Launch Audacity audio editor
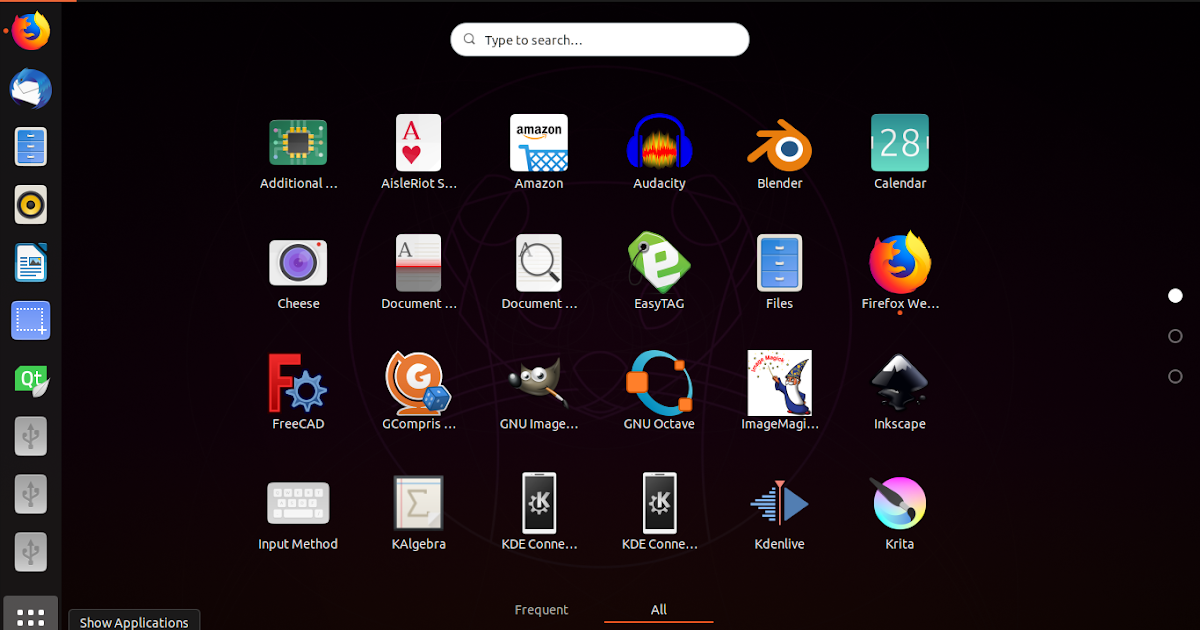 [x=659, y=143]
